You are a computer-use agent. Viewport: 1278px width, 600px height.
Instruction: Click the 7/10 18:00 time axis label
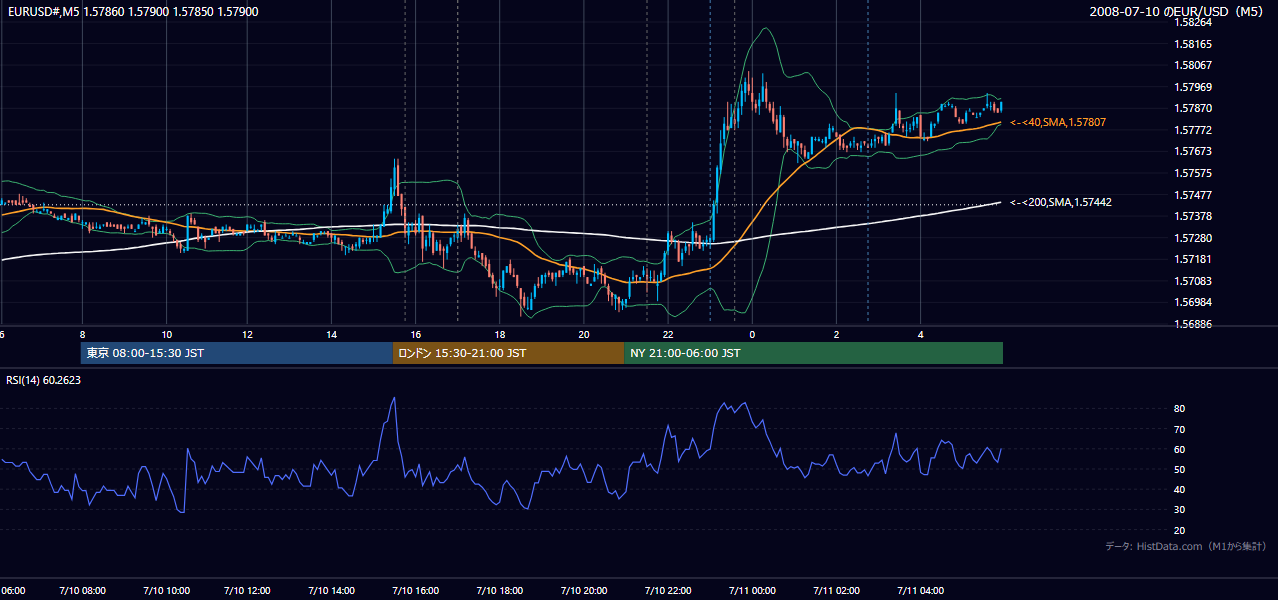tap(501, 590)
